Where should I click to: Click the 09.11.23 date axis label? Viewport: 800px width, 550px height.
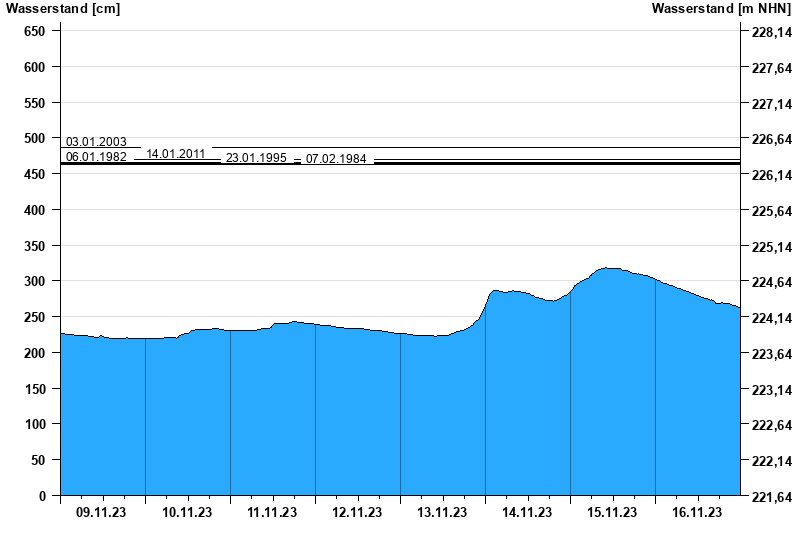[102, 513]
